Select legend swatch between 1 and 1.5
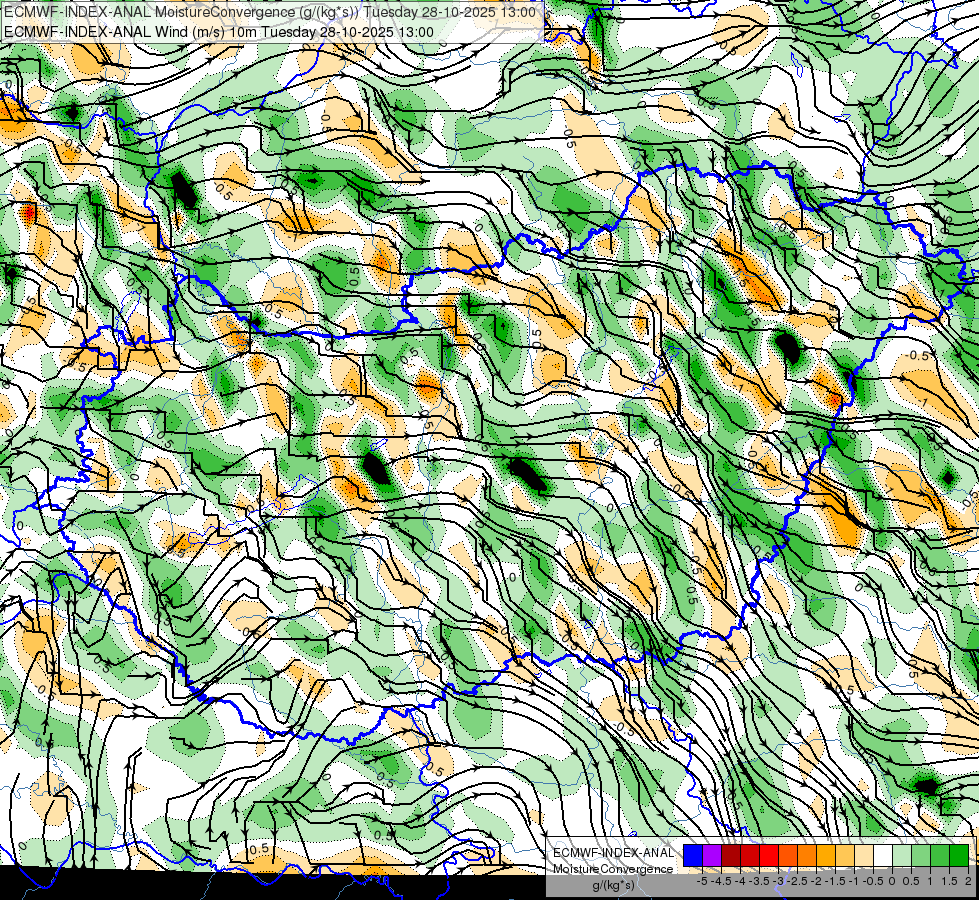The height and width of the screenshot is (900, 979). [x=940, y=856]
